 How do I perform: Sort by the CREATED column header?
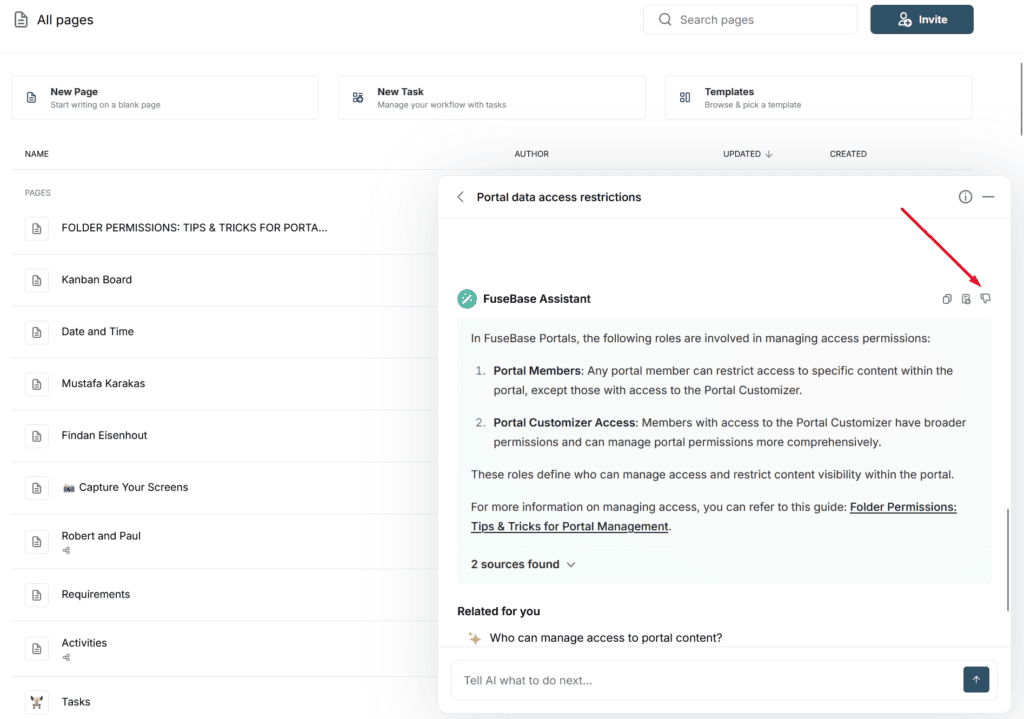[x=848, y=154]
